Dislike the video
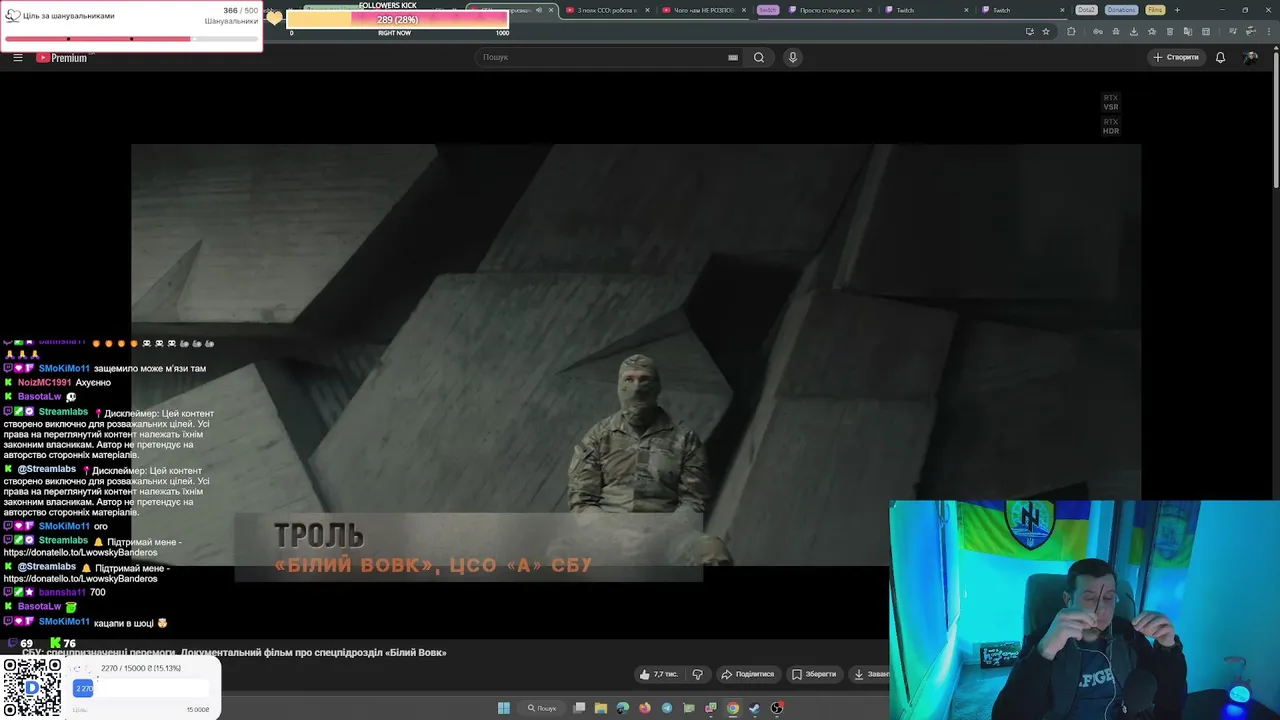 tap(698, 674)
